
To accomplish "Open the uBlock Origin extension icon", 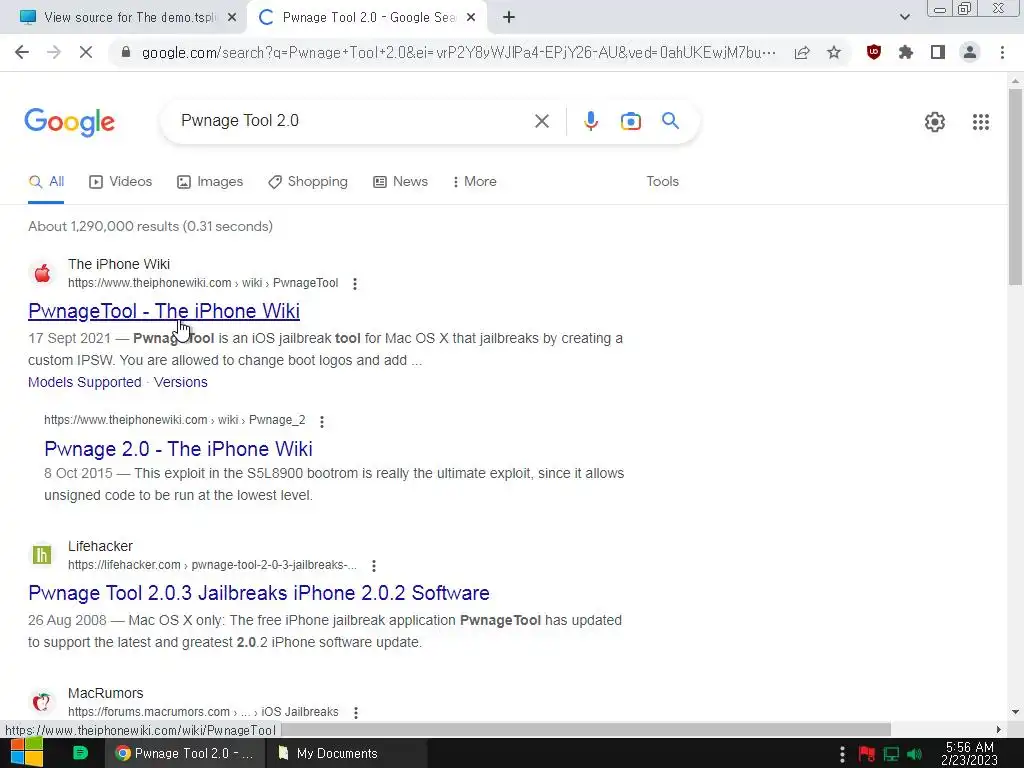I will (x=873, y=52).
